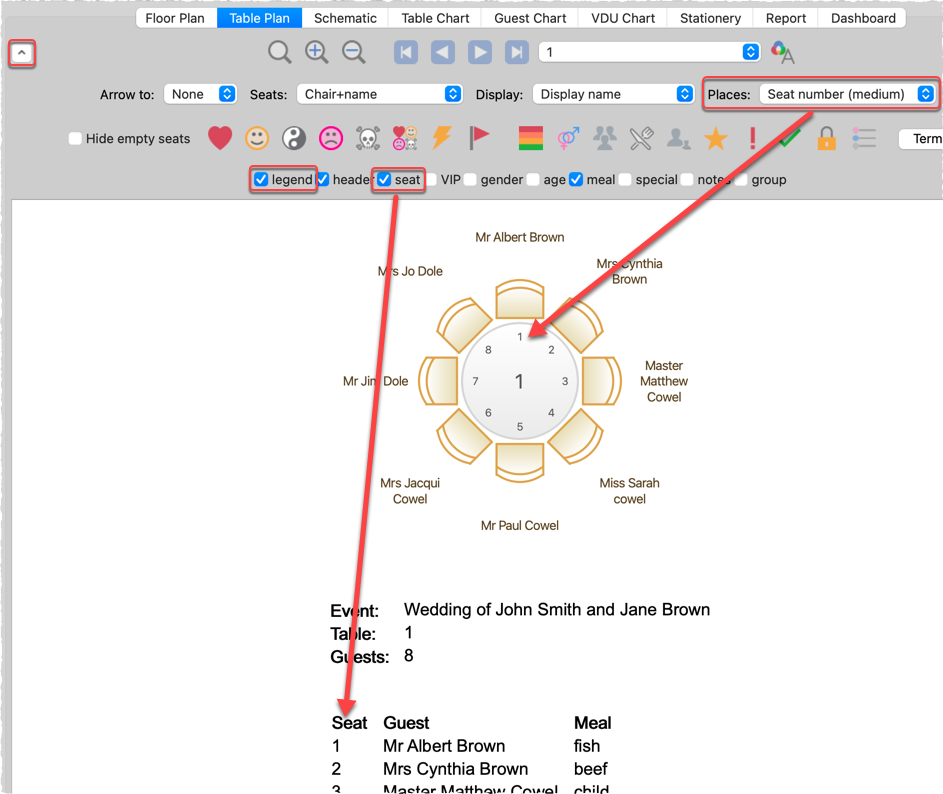
Task: Click the rainbow color stripes icon
Action: click(x=531, y=138)
